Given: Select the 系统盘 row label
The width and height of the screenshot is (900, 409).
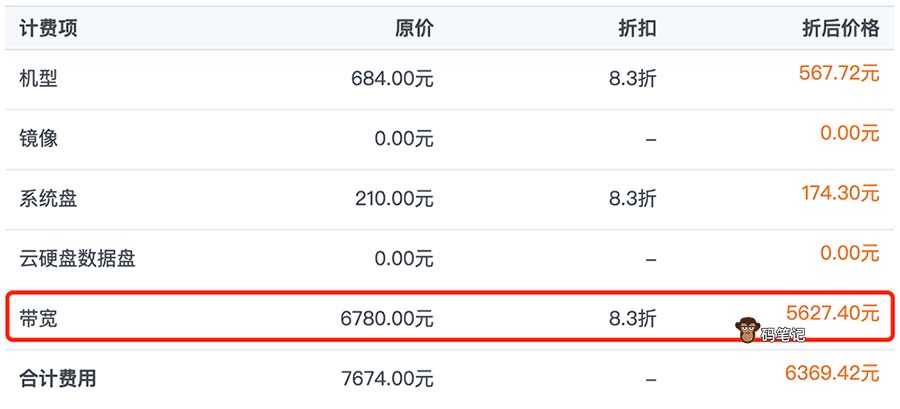Looking at the screenshot, I should (x=48, y=199).
